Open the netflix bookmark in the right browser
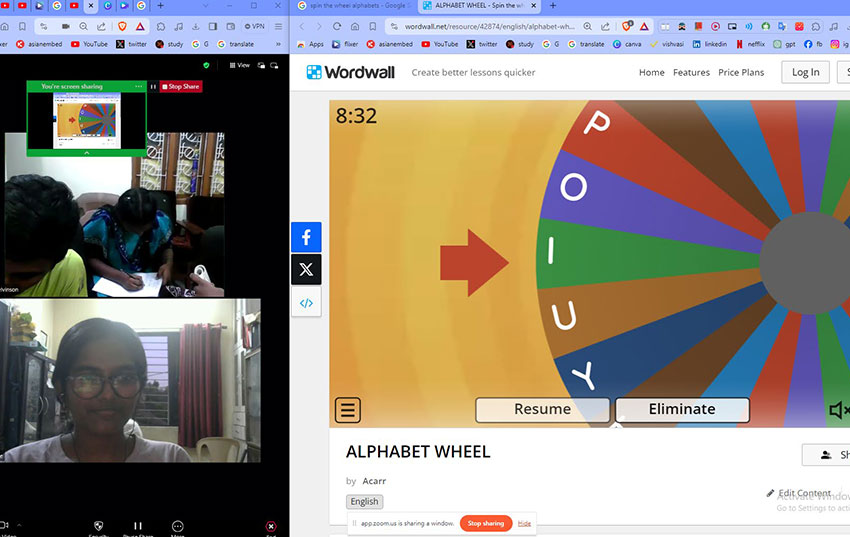The image size is (850, 537). click(x=750, y=44)
